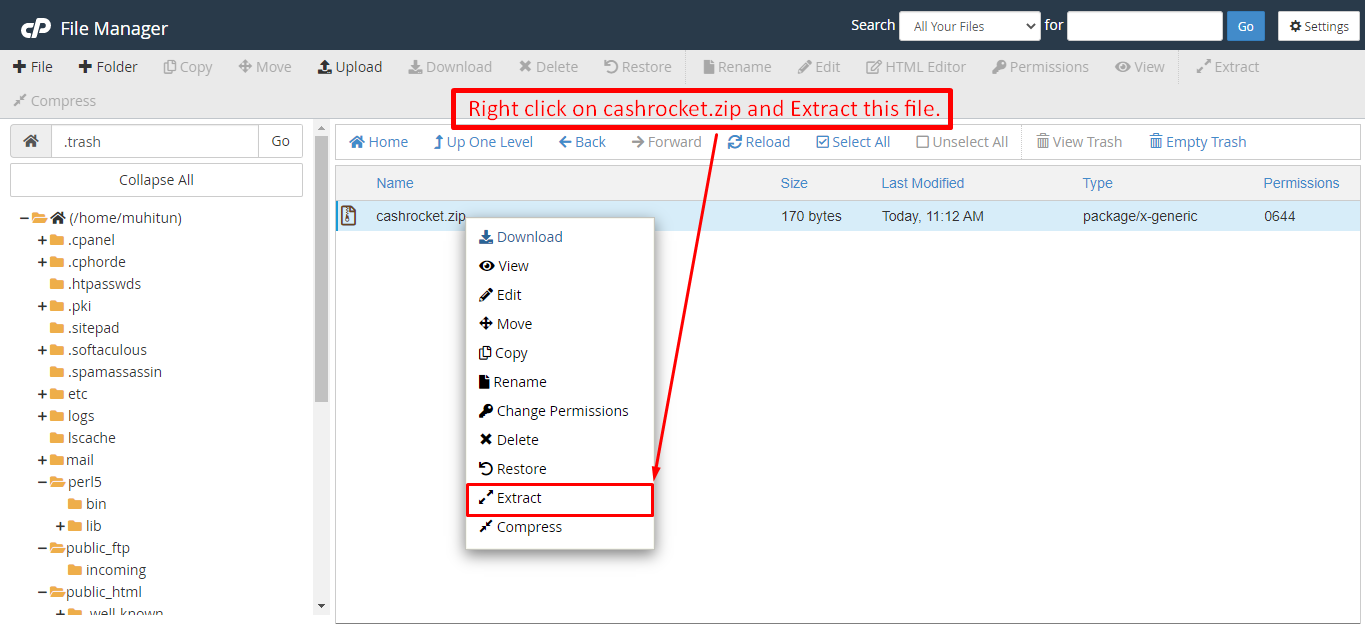Expand the .cpanel folder in tree
Image resolution: width=1365 pixels, height=624 pixels.
coord(42,240)
